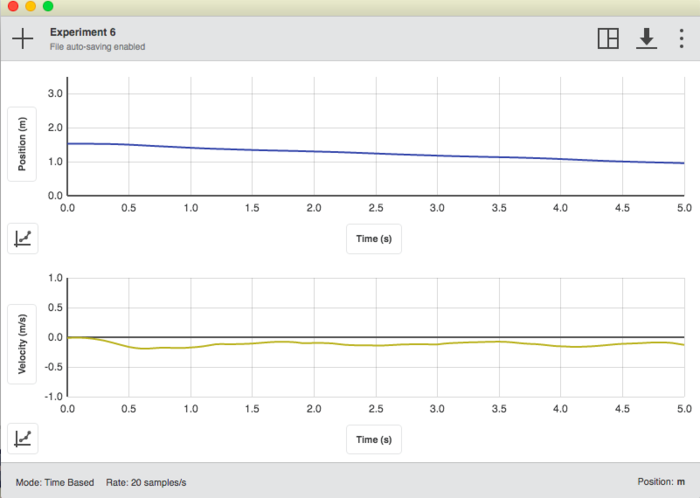Select Time (s) label under Velocity graph
The height and width of the screenshot is (498, 700).
[x=374, y=439]
